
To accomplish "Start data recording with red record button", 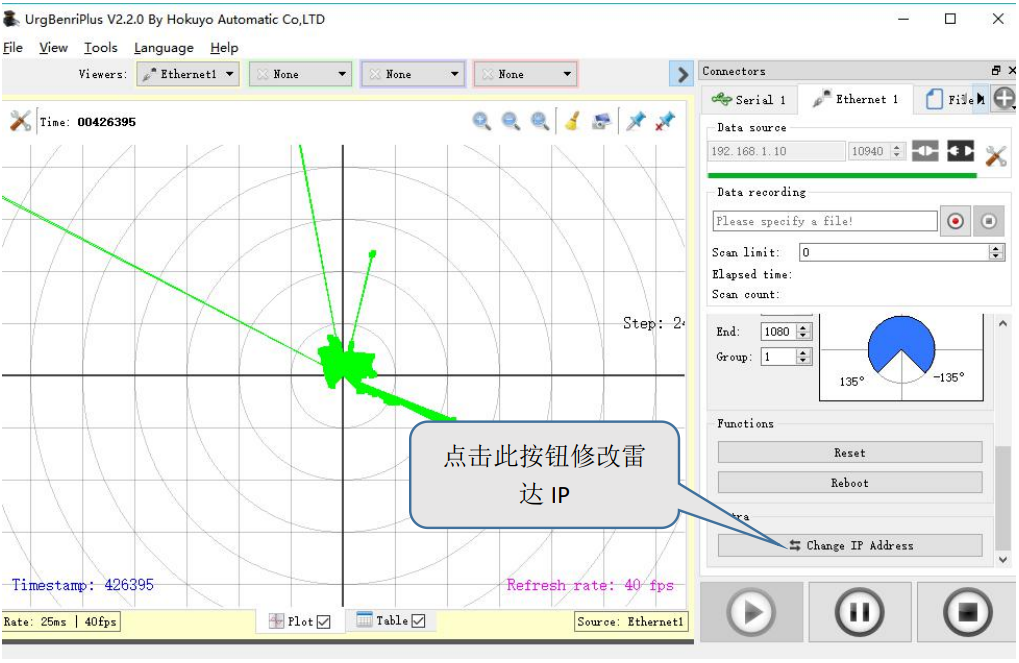I will pos(955,221).
